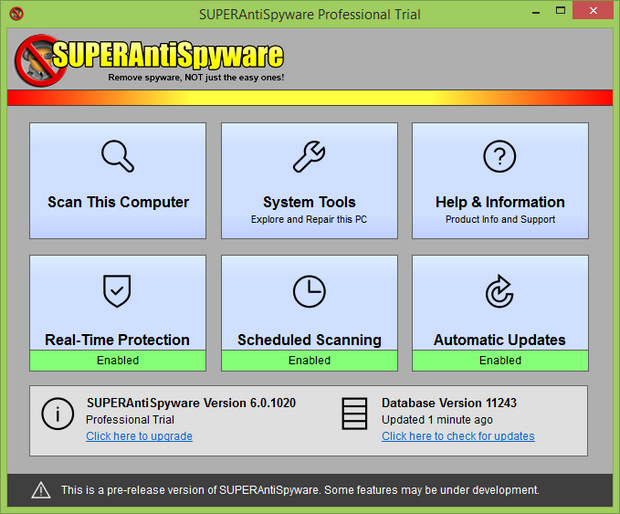Click the SUPERAntiSpyware logo banner
Screen dimensions: 620x514
(x=149, y=60)
